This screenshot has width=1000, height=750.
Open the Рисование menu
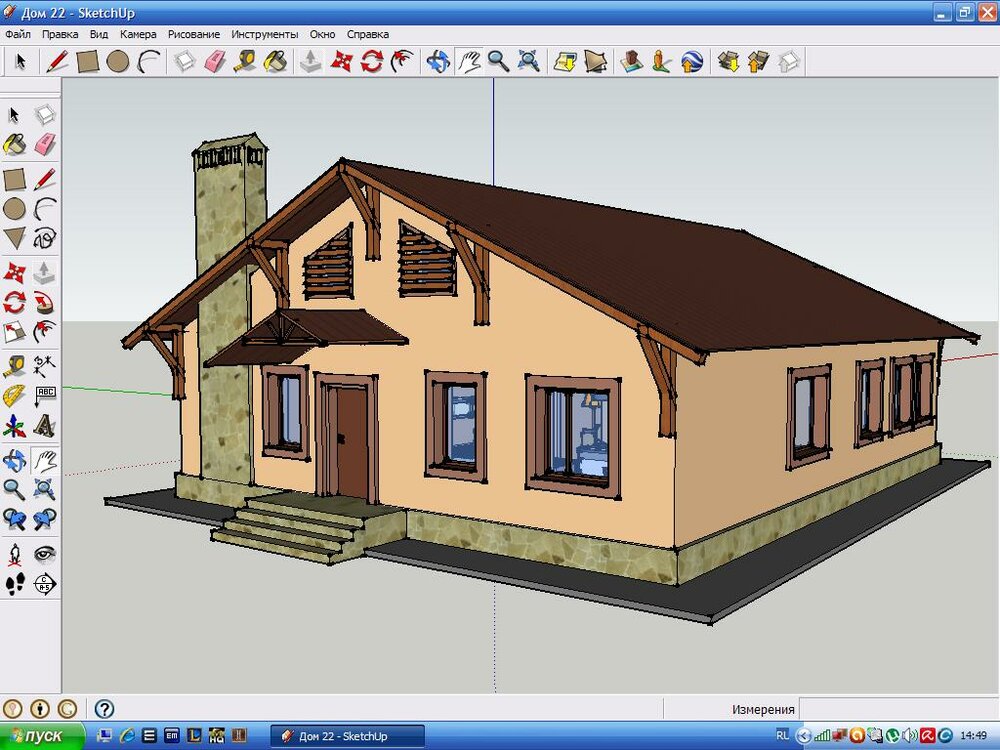click(x=194, y=34)
